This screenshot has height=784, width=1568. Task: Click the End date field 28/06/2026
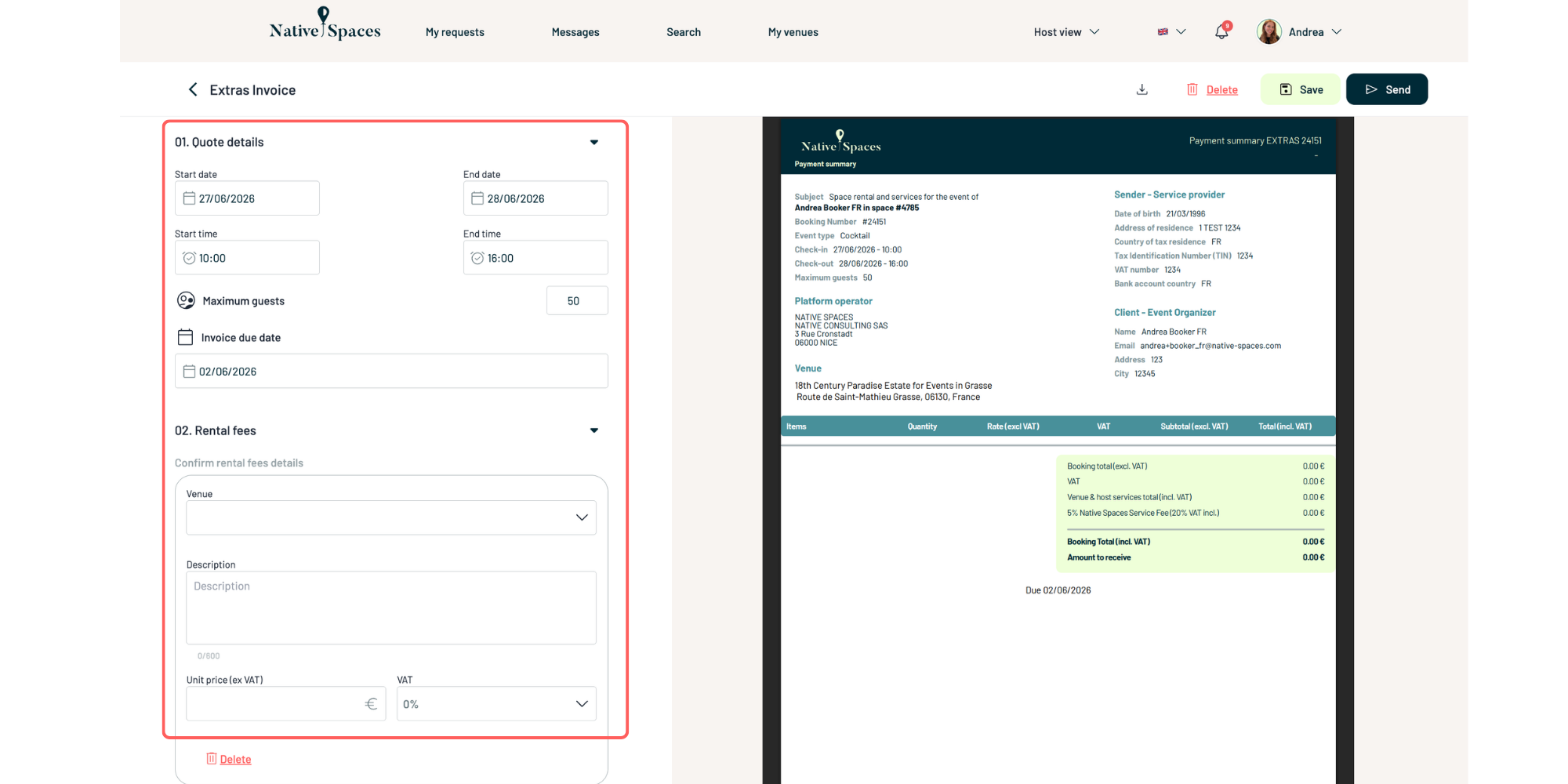pos(535,198)
